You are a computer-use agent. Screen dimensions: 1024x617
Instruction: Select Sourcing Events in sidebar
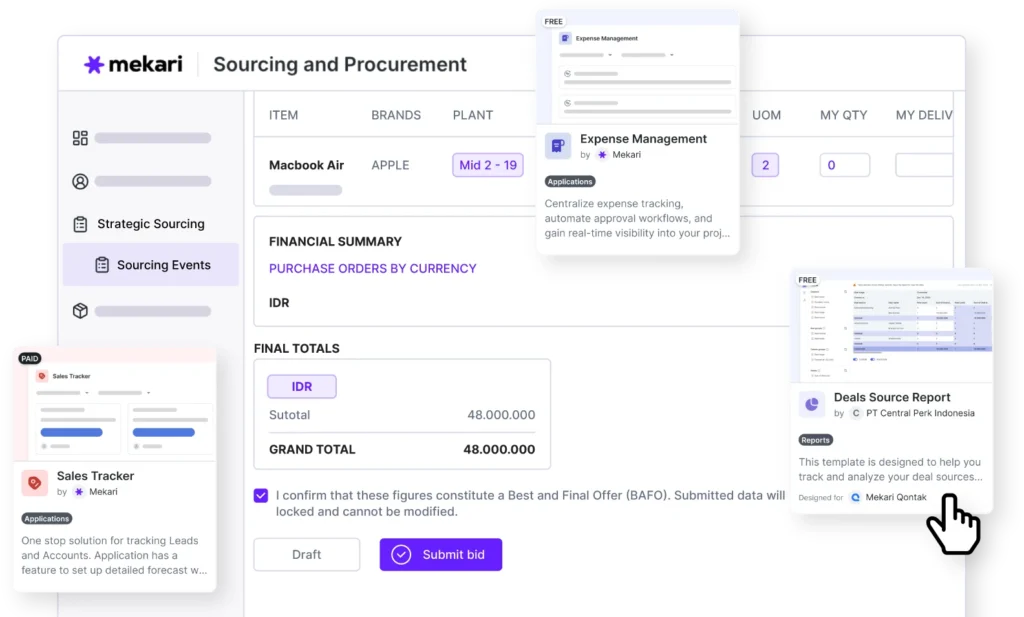151,264
